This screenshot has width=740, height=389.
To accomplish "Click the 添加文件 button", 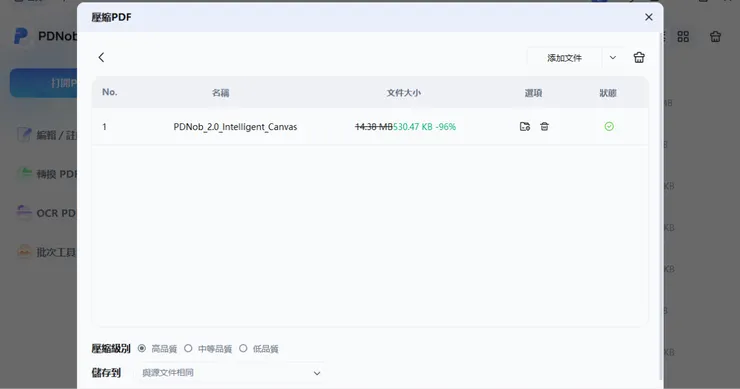I will [x=564, y=58].
